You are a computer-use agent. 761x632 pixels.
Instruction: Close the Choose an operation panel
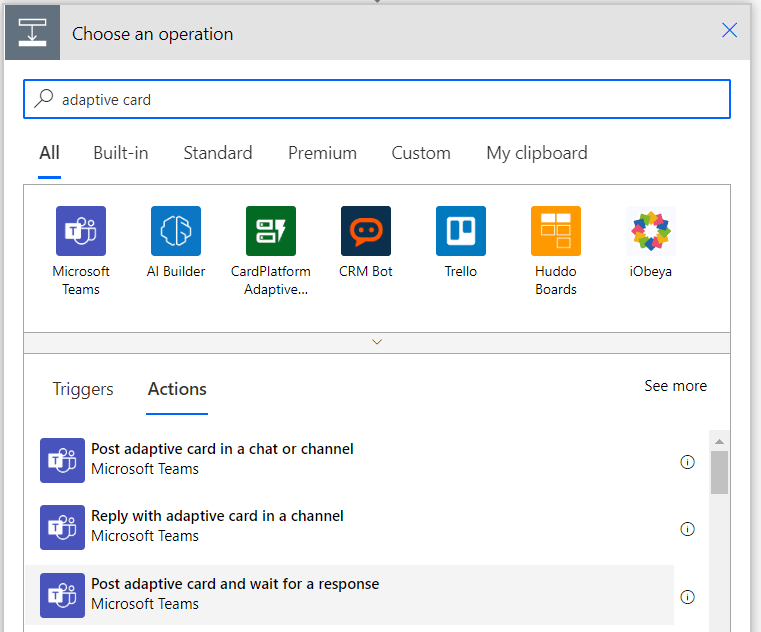click(729, 30)
